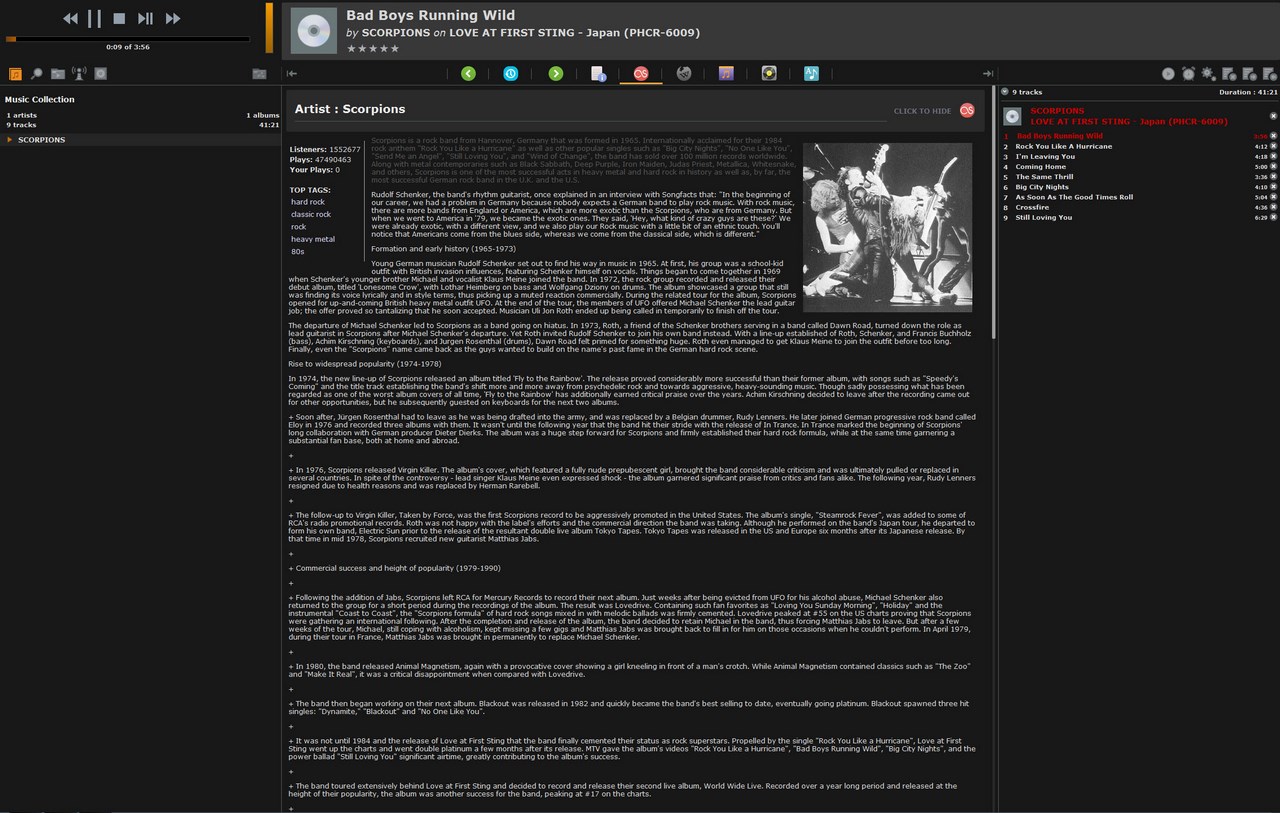This screenshot has height=813, width=1280.
Task: Collapse the left sidebar with arrow icon
Action: (292, 73)
